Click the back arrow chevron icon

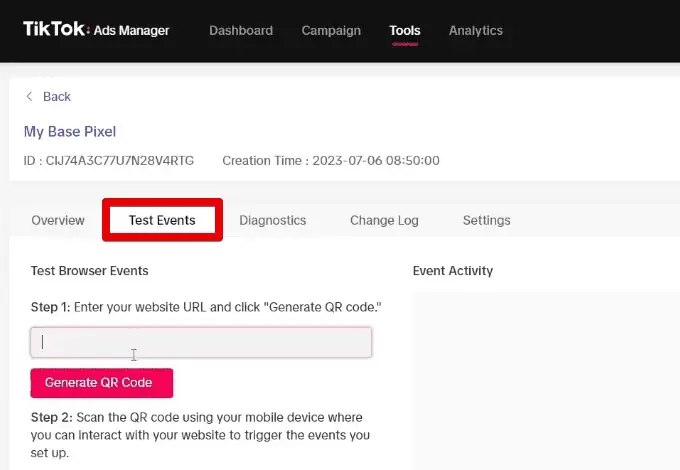30,97
